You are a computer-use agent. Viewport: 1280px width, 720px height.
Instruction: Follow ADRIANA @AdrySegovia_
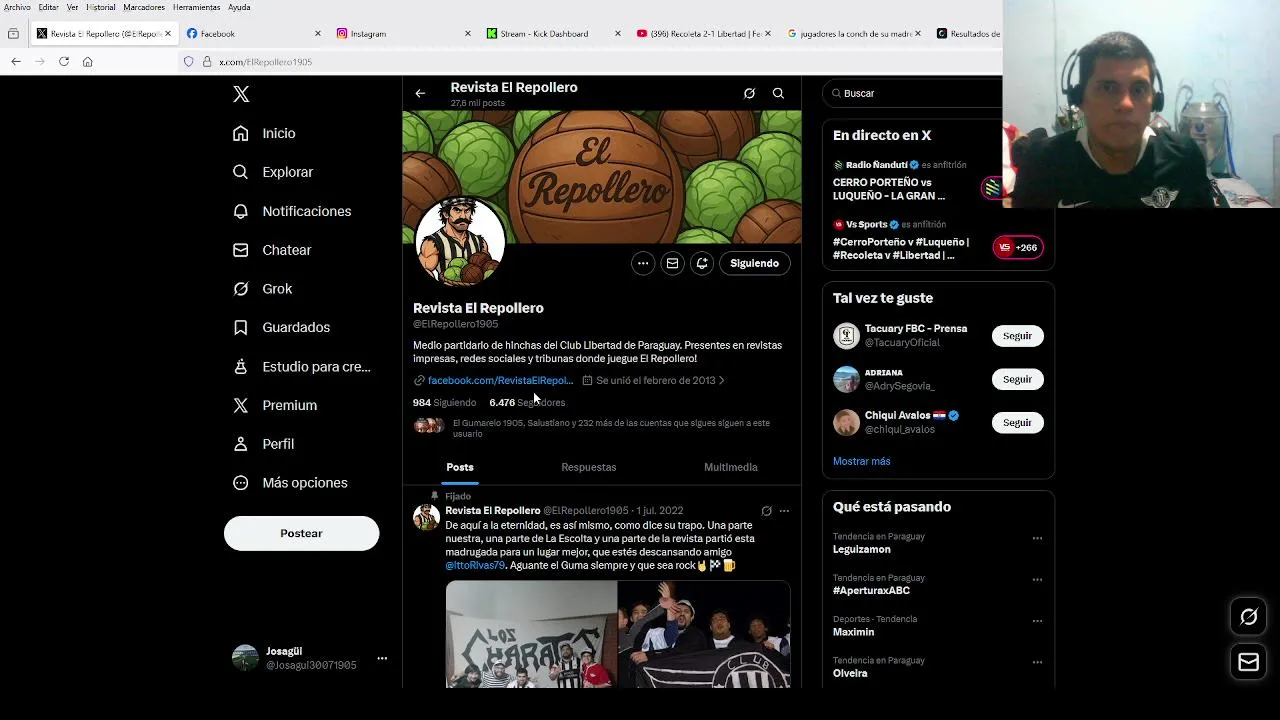(x=1017, y=379)
